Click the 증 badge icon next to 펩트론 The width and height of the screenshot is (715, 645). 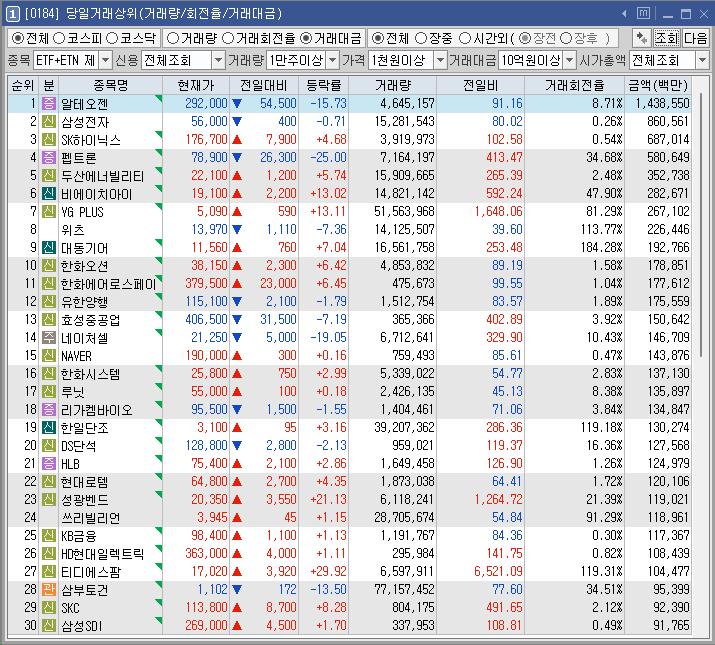(49, 157)
